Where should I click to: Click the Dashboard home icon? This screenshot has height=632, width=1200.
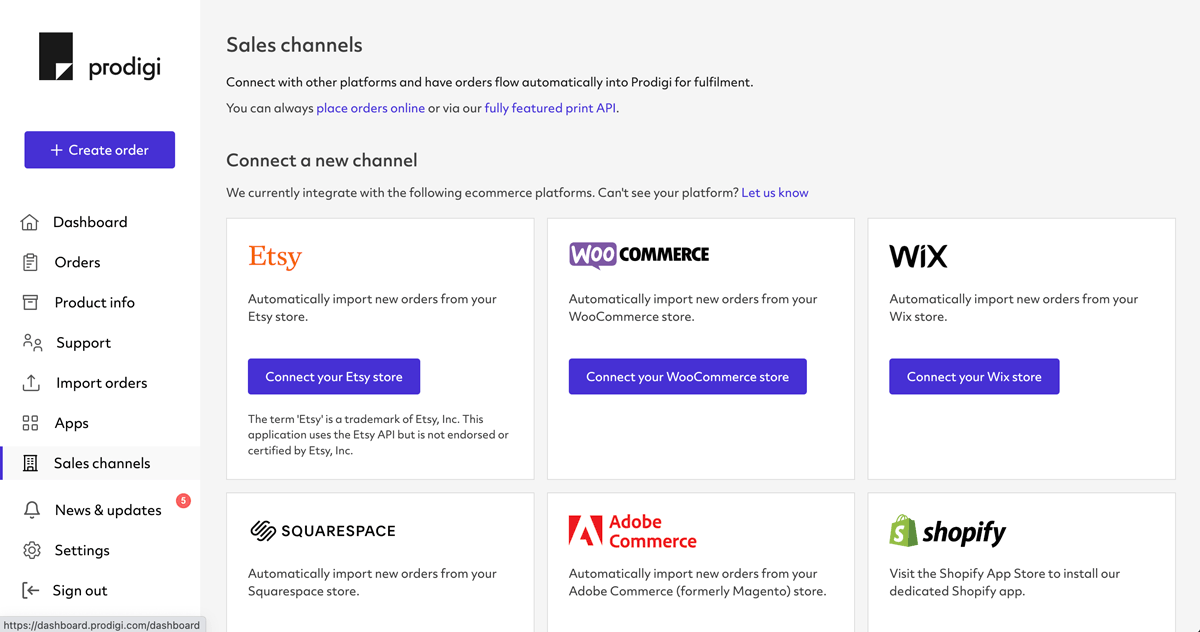pyautogui.click(x=30, y=222)
